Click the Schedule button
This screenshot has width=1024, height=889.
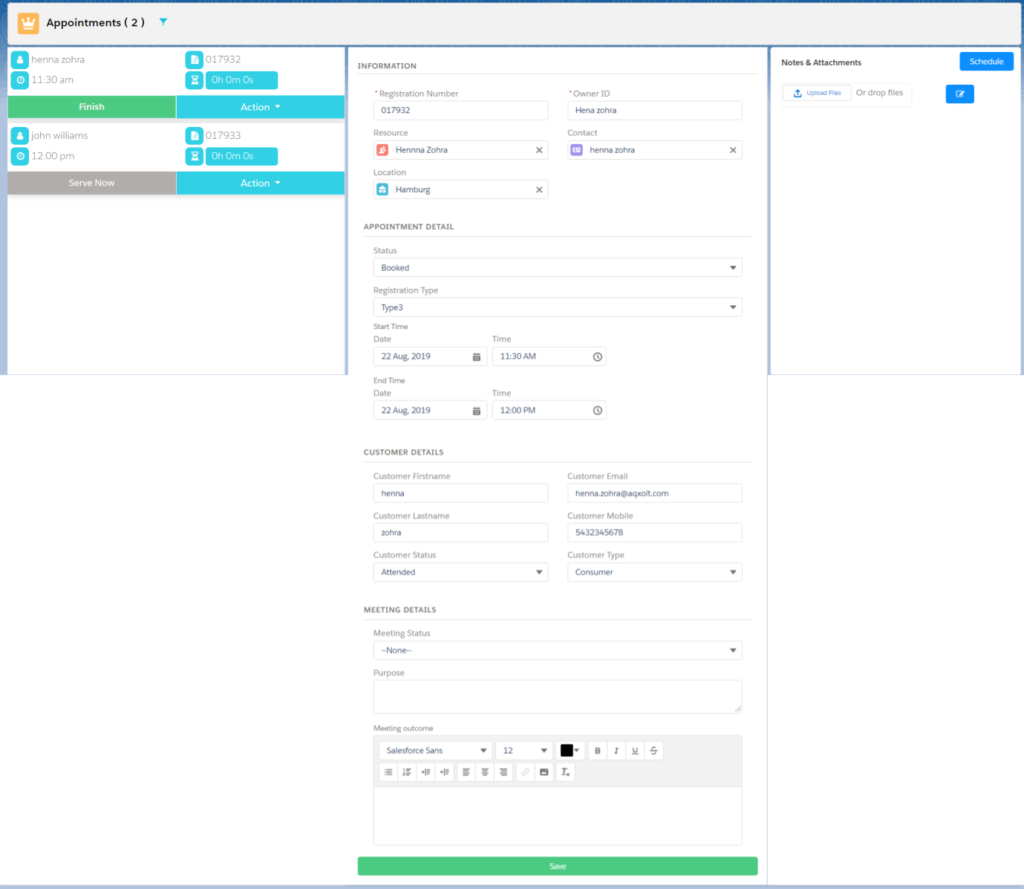(x=986, y=62)
